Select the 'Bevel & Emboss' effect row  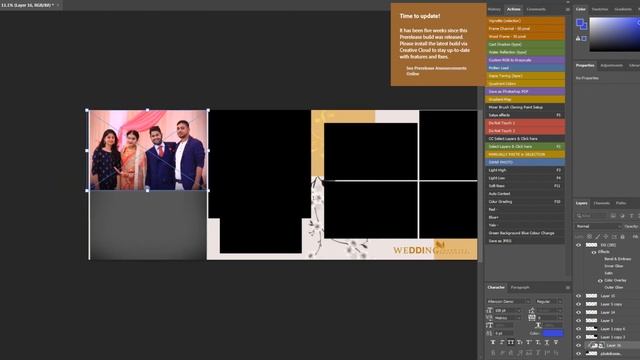pos(618,259)
